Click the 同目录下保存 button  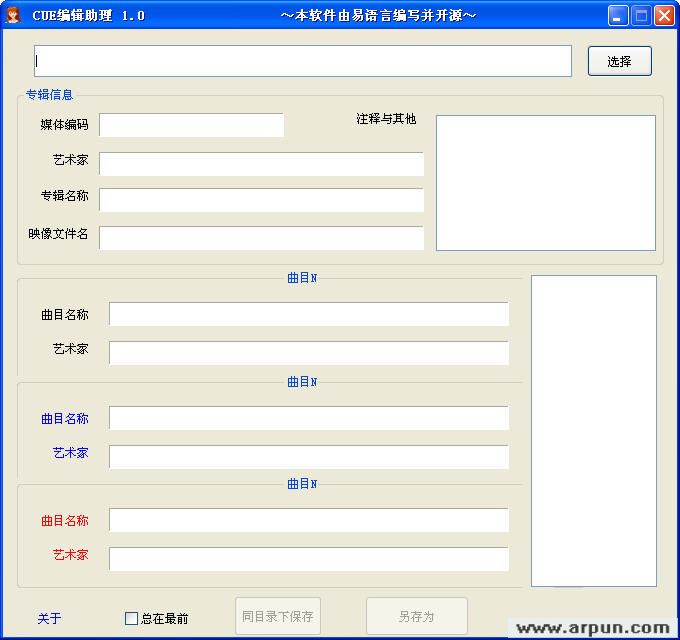click(278, 617)
